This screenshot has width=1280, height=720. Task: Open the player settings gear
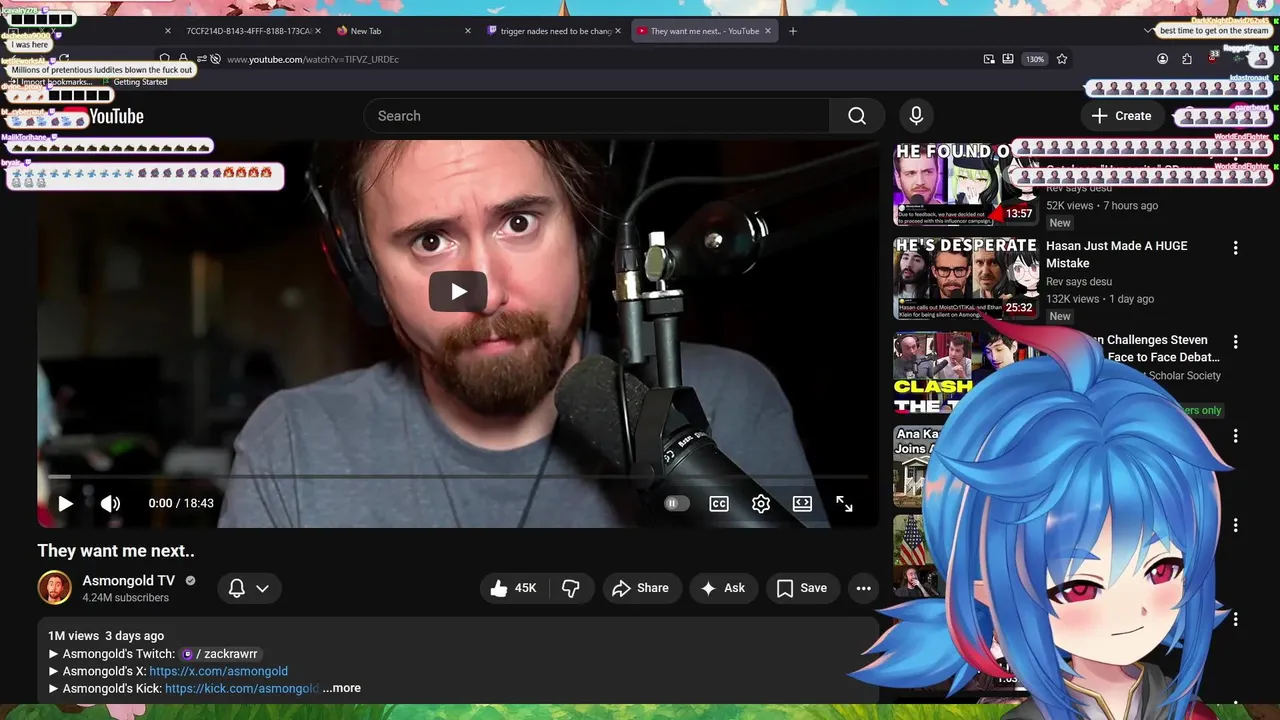pos(761,504)
